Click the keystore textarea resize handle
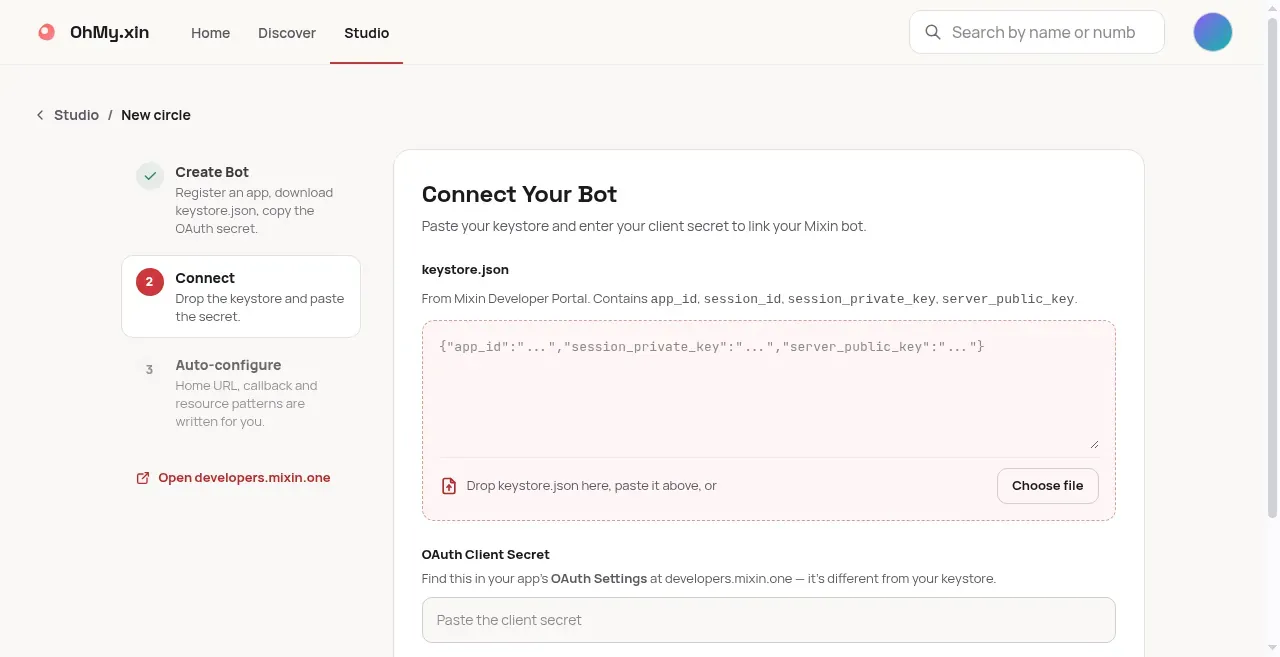 point(1093,445)
